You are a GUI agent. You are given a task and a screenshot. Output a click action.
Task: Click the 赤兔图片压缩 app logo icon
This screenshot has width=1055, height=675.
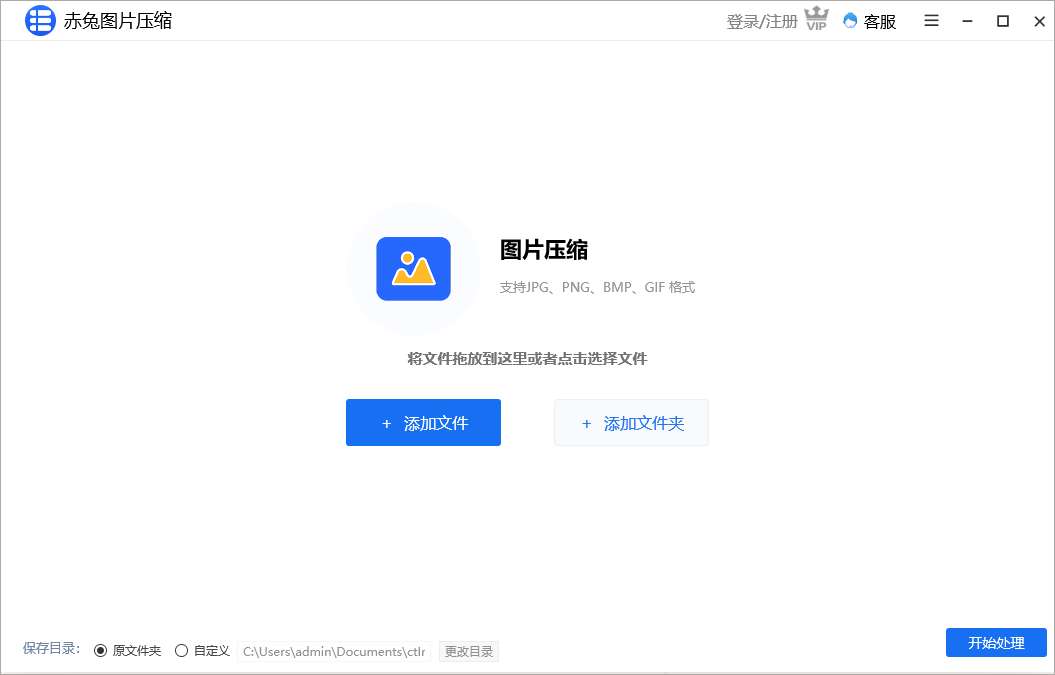pos(40,21)
